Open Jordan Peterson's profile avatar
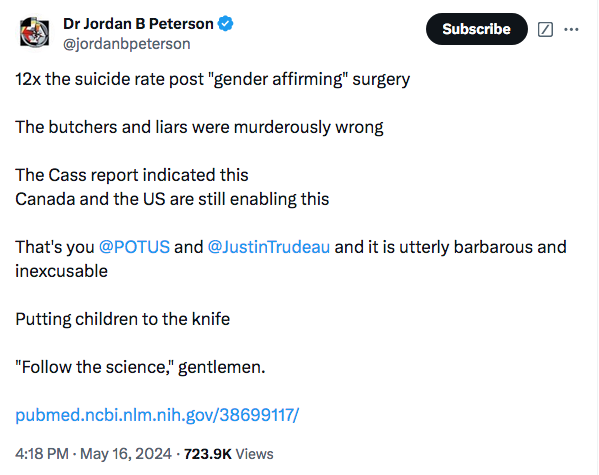The width and height of the screenshot is (599, 475). pyautogui.click(x=34, y=32)
